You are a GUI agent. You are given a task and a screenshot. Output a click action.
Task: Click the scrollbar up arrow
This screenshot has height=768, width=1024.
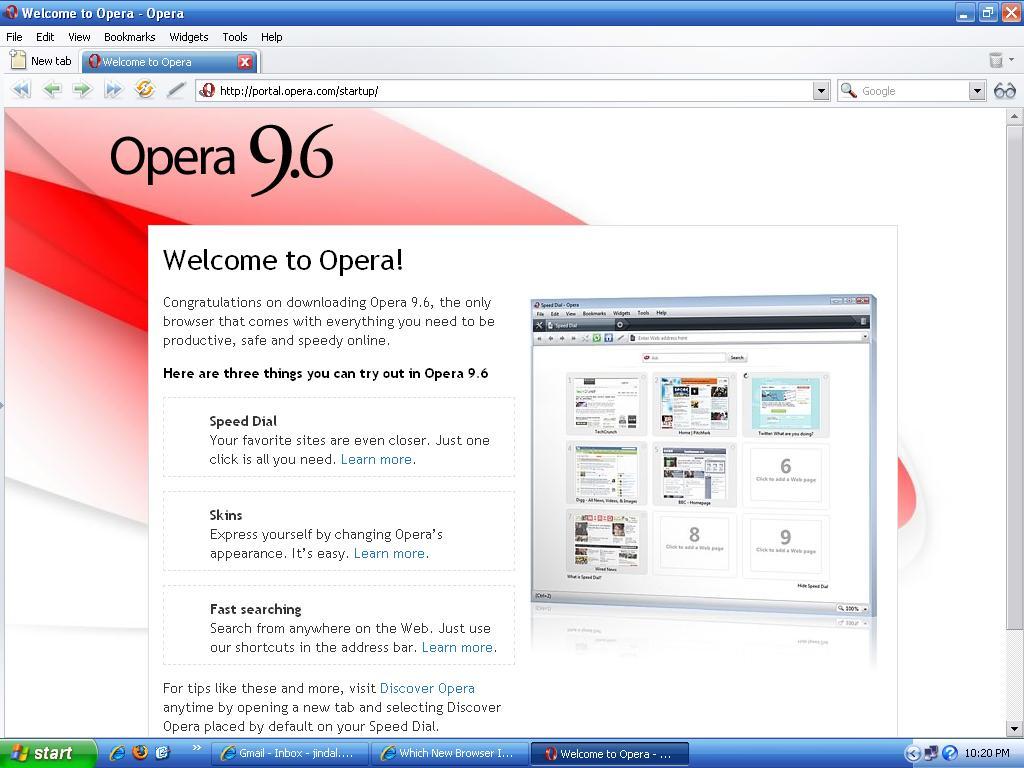tap(1014, 117)
